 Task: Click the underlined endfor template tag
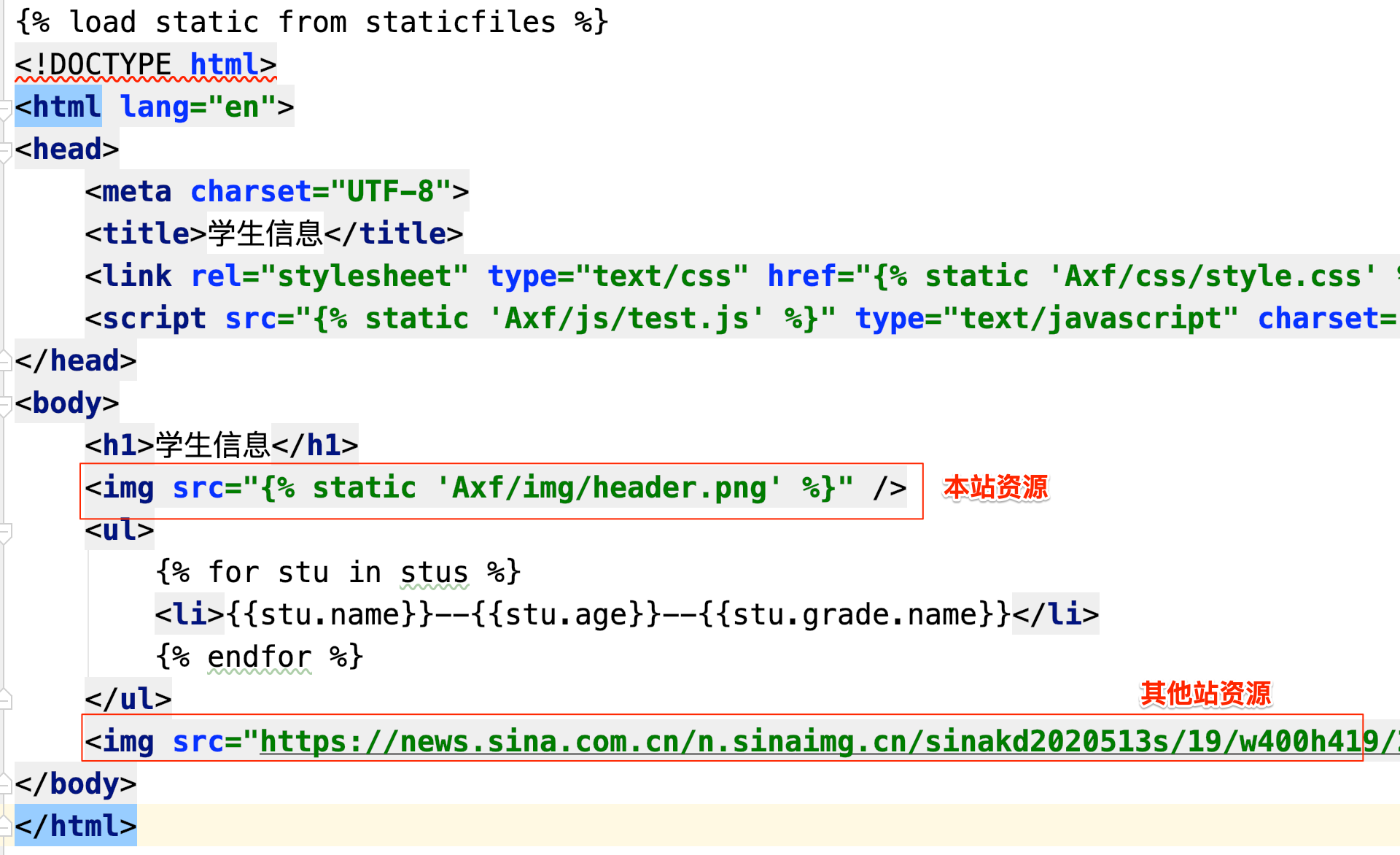[259, 657]
